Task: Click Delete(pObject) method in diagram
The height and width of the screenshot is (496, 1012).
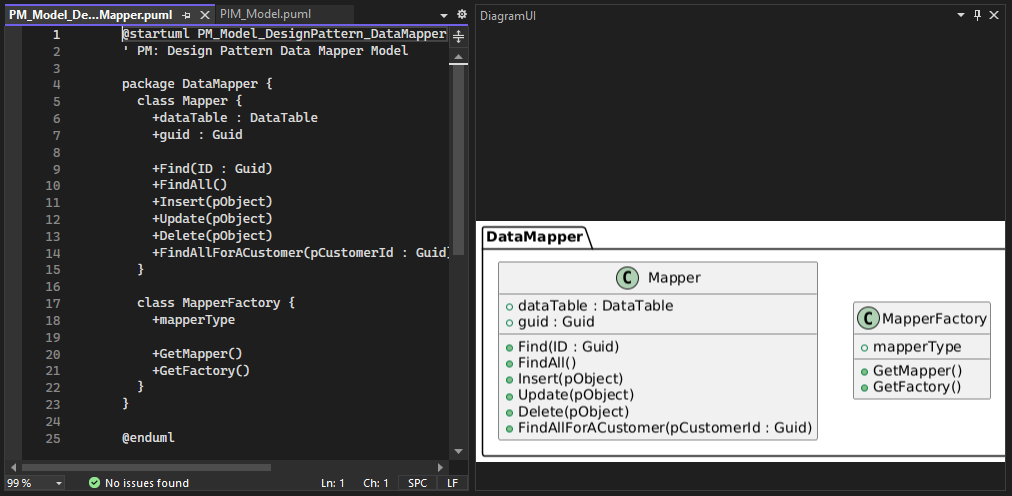Action: tap(574, 412)
